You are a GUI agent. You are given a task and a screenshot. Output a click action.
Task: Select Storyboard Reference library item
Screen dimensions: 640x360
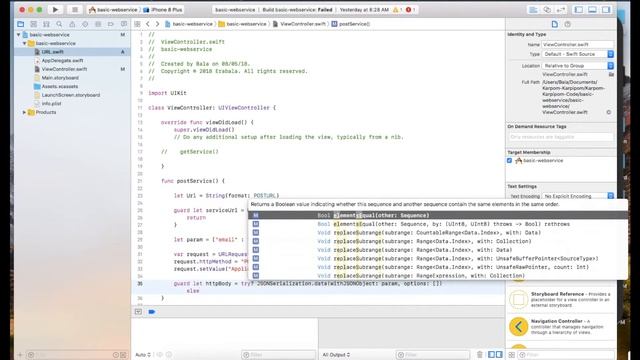[561, 300]
